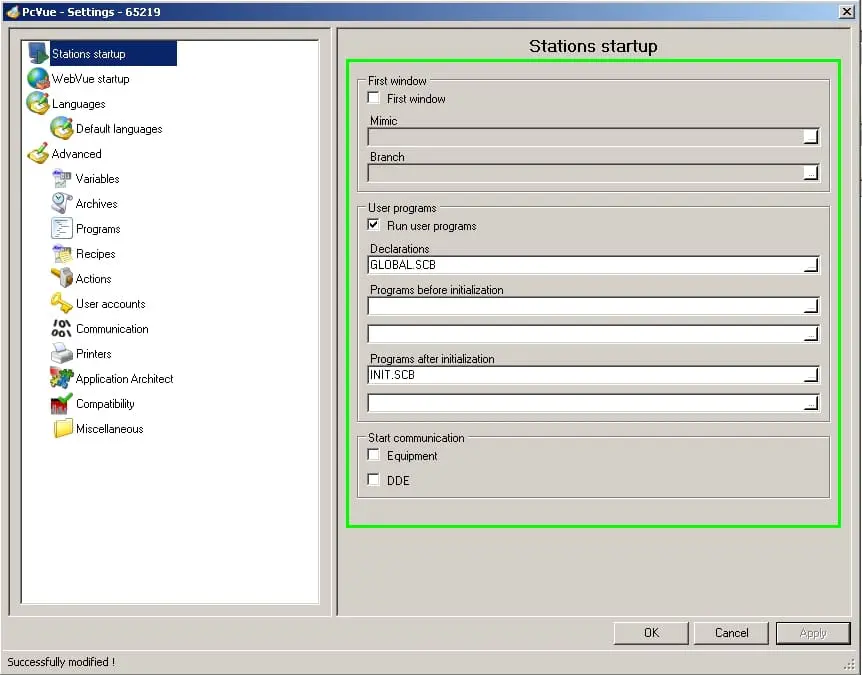Click the User accounts key icon
This screenshot has width=862, height=675.
[x=62, y=304]
